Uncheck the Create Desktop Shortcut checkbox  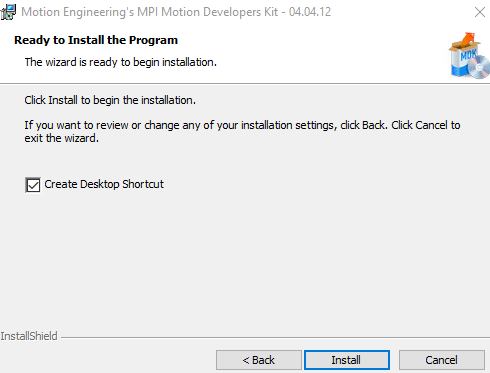pos(33,185)
